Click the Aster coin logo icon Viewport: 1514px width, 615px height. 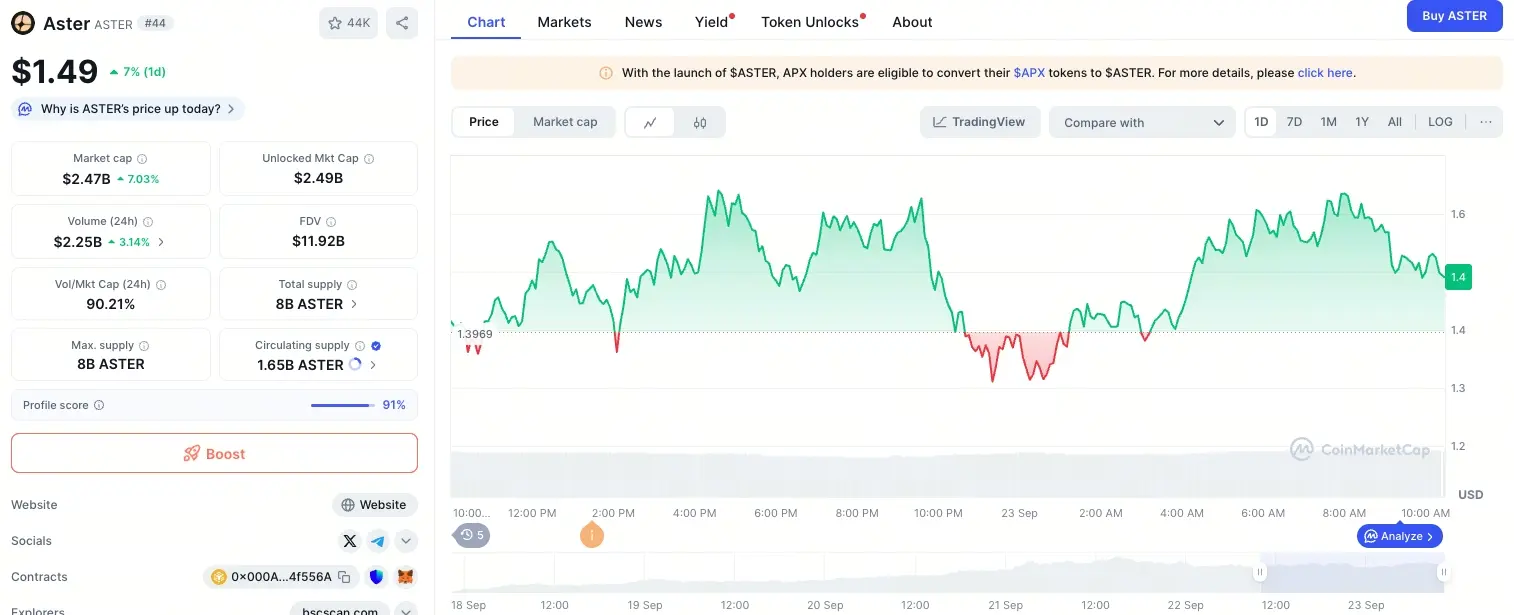[23, 23]
